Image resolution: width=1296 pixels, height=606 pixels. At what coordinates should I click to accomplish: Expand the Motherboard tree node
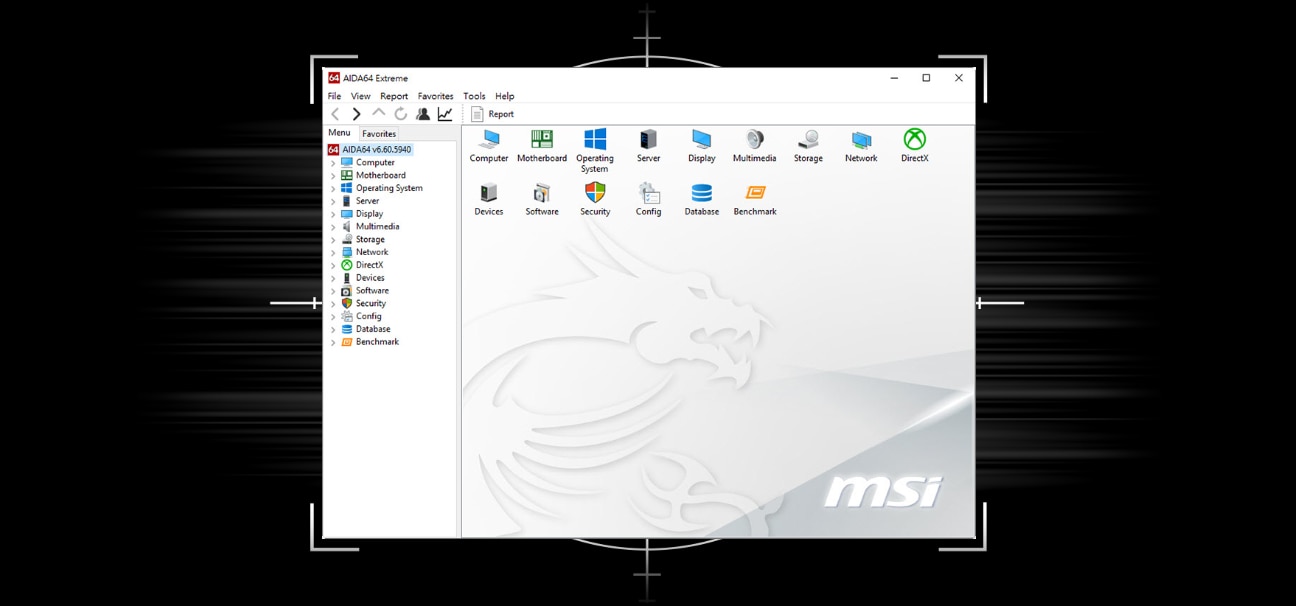pyautogui.click(x=334, y=176)
